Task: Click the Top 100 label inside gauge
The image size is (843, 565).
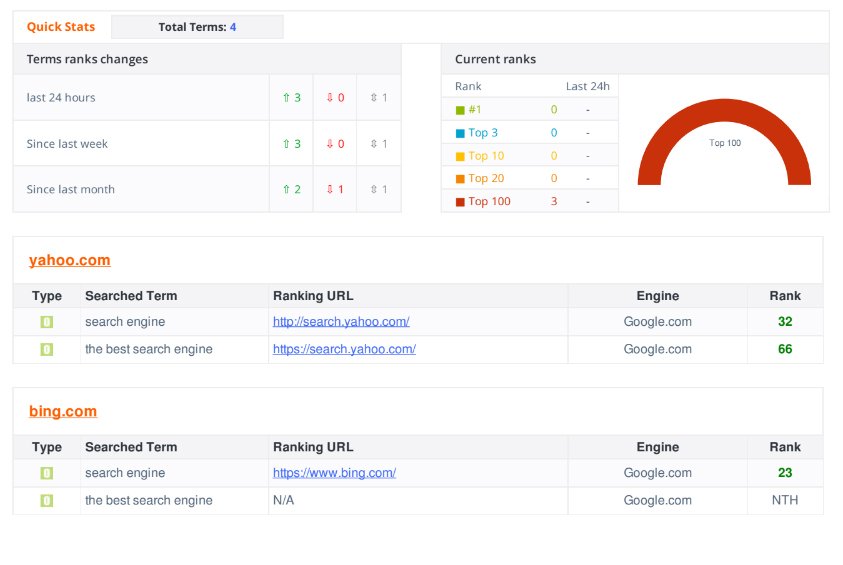Action: click(x=725, y=143)
